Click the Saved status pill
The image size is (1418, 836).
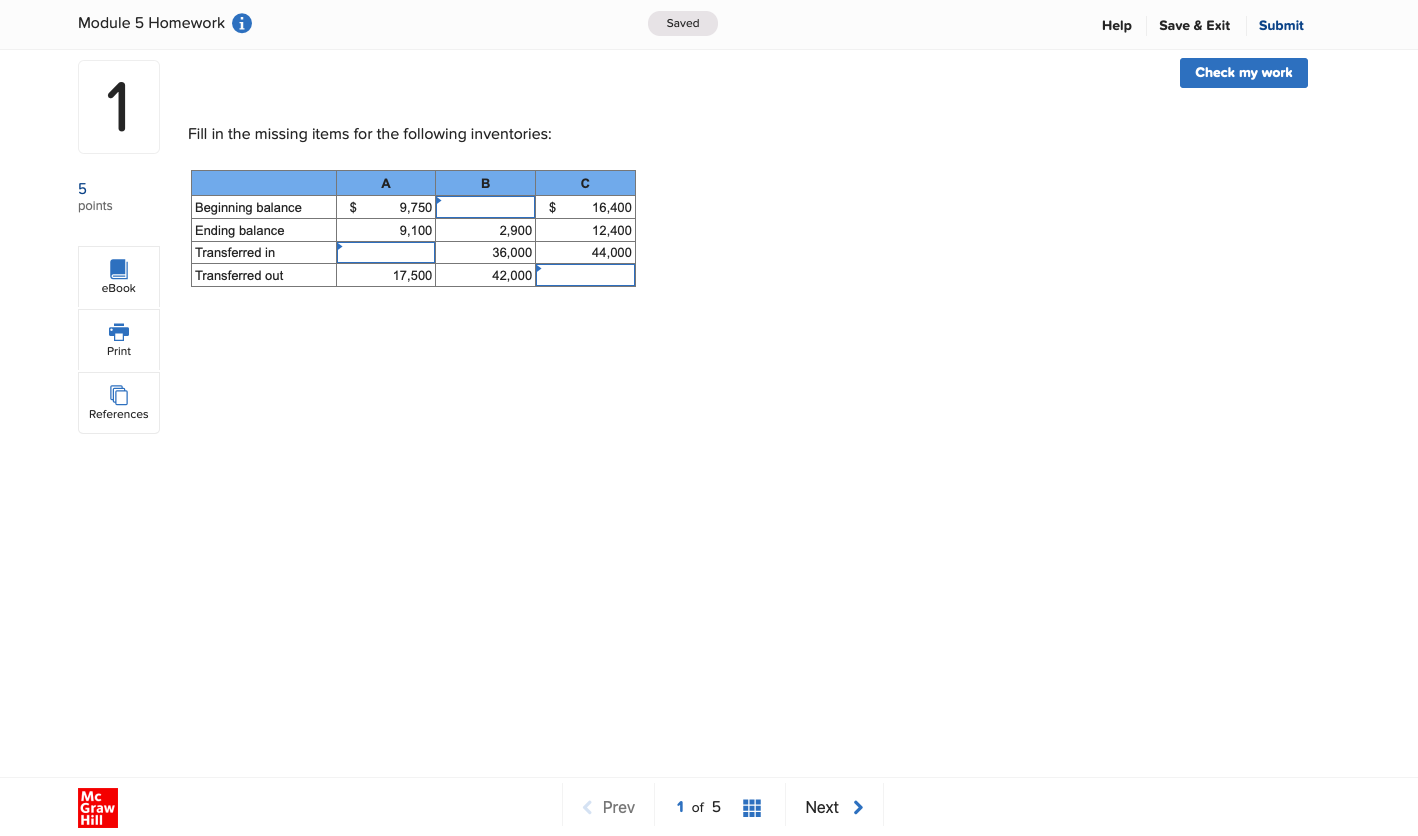(683, 22)
